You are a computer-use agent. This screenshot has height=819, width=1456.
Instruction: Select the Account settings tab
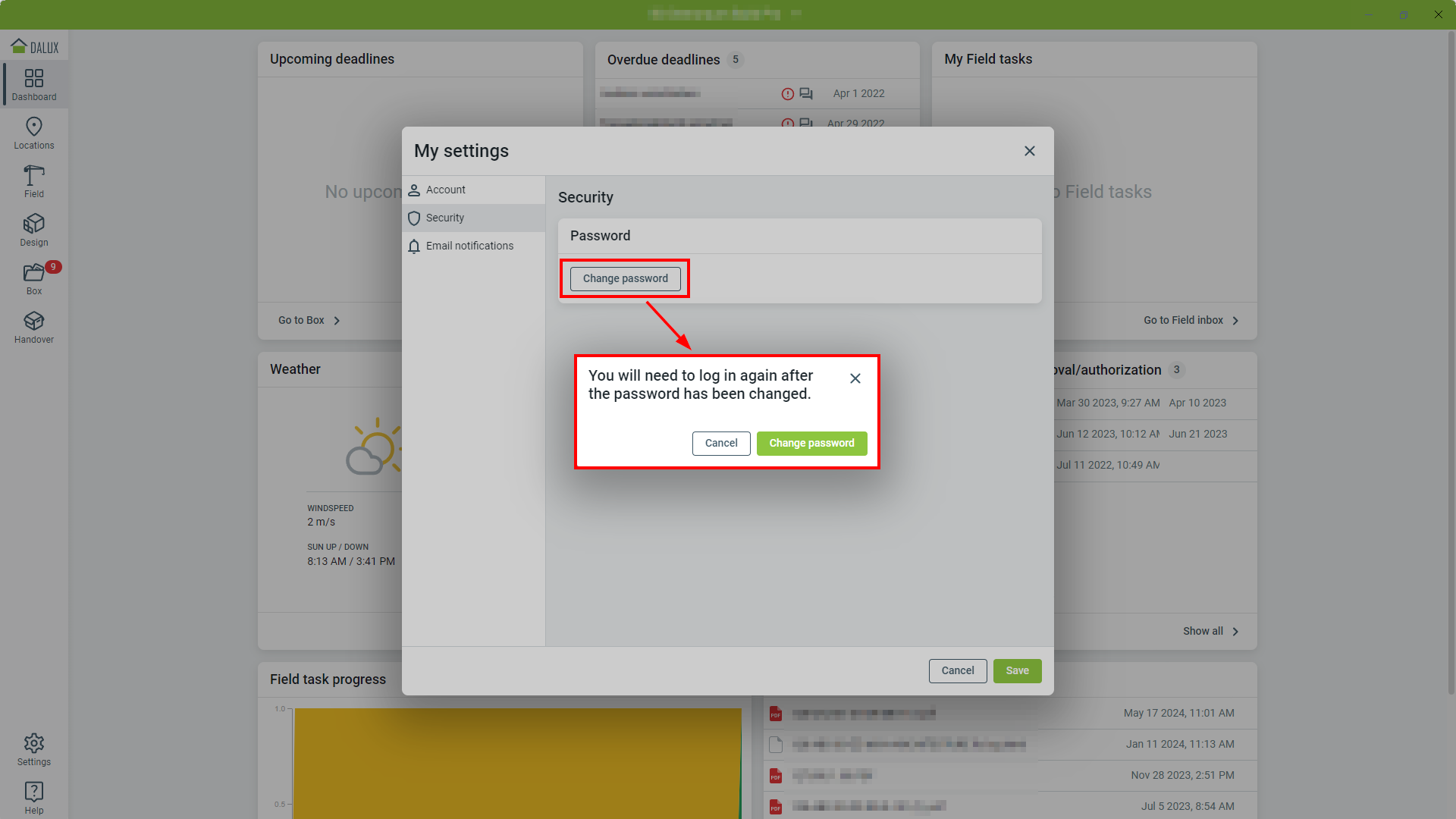(446, 190)
